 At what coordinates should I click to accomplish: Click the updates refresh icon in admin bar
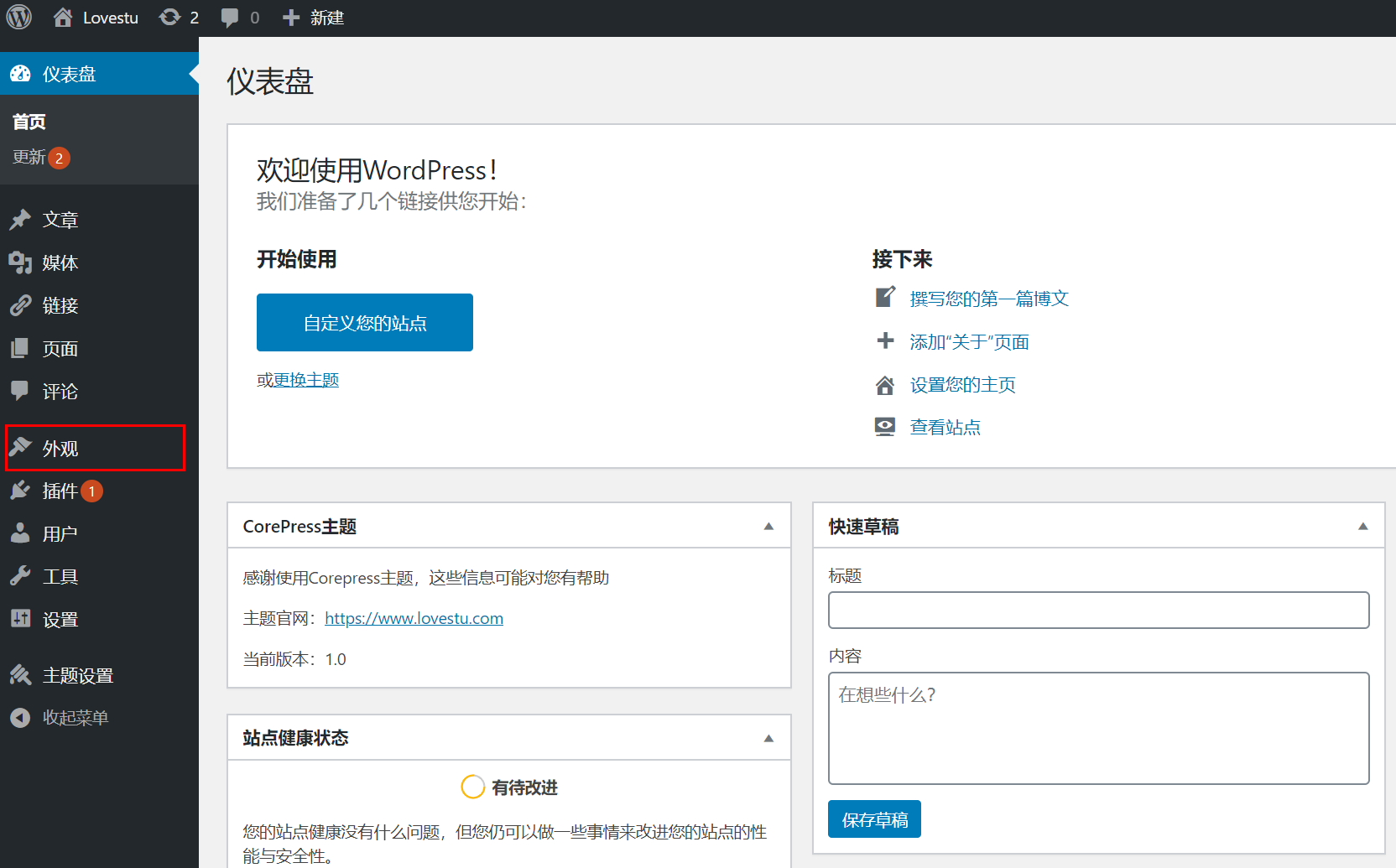pyautogui.click(x=169, y=18)
